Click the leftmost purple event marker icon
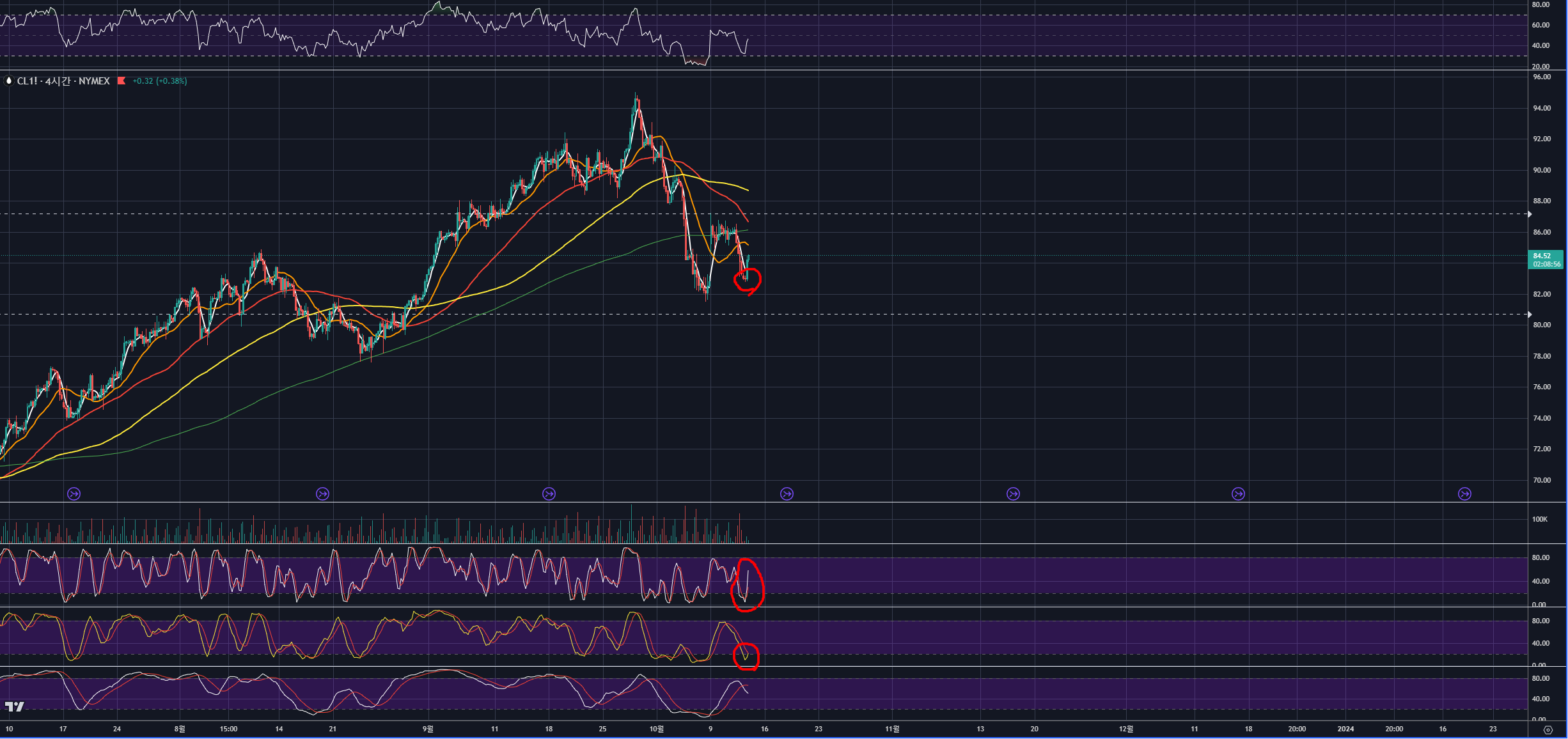Viewport: 1568px width, 739px height. click(x=74, y=494)
